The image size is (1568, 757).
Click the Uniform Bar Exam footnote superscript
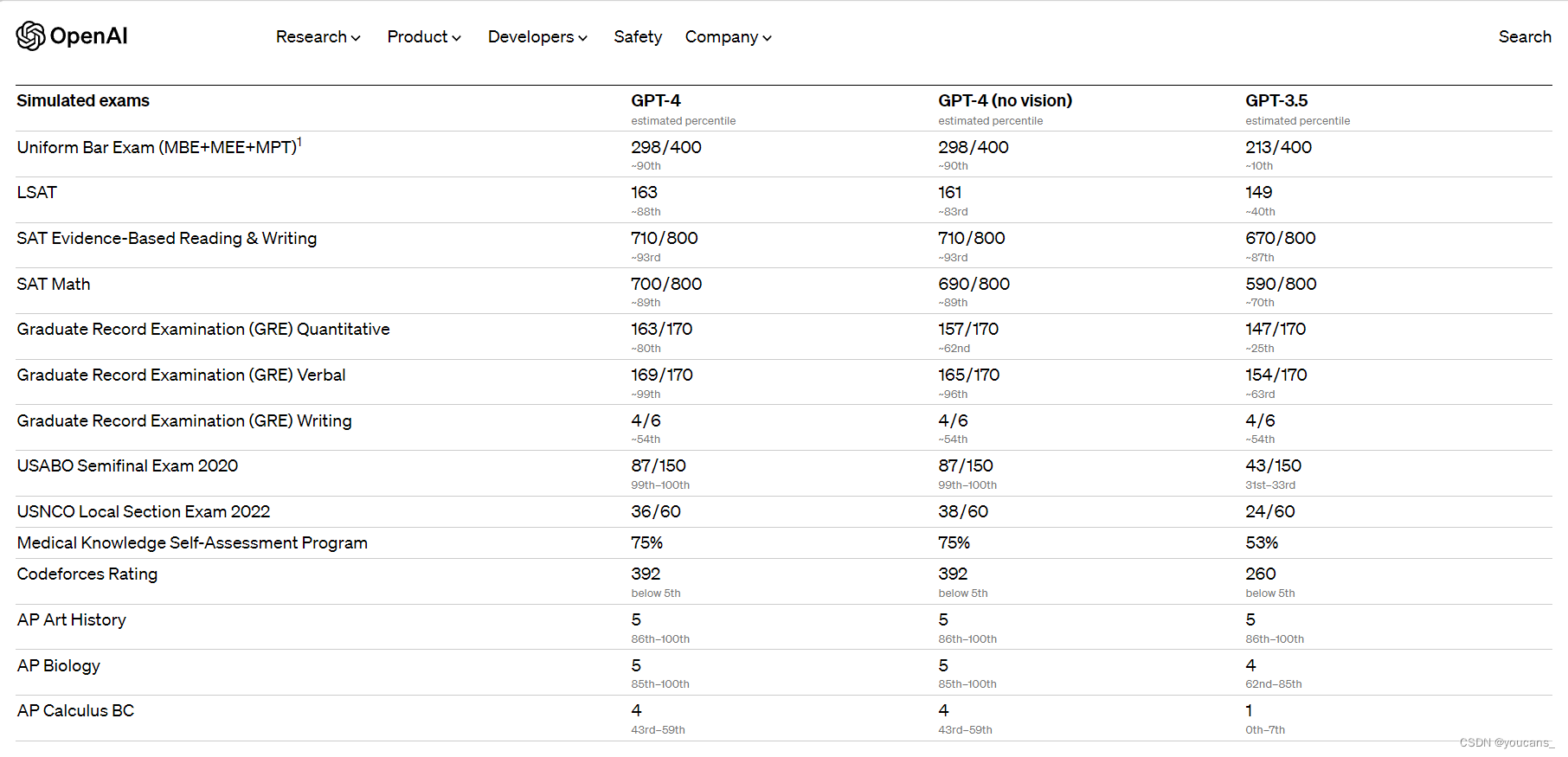(299, 141)
